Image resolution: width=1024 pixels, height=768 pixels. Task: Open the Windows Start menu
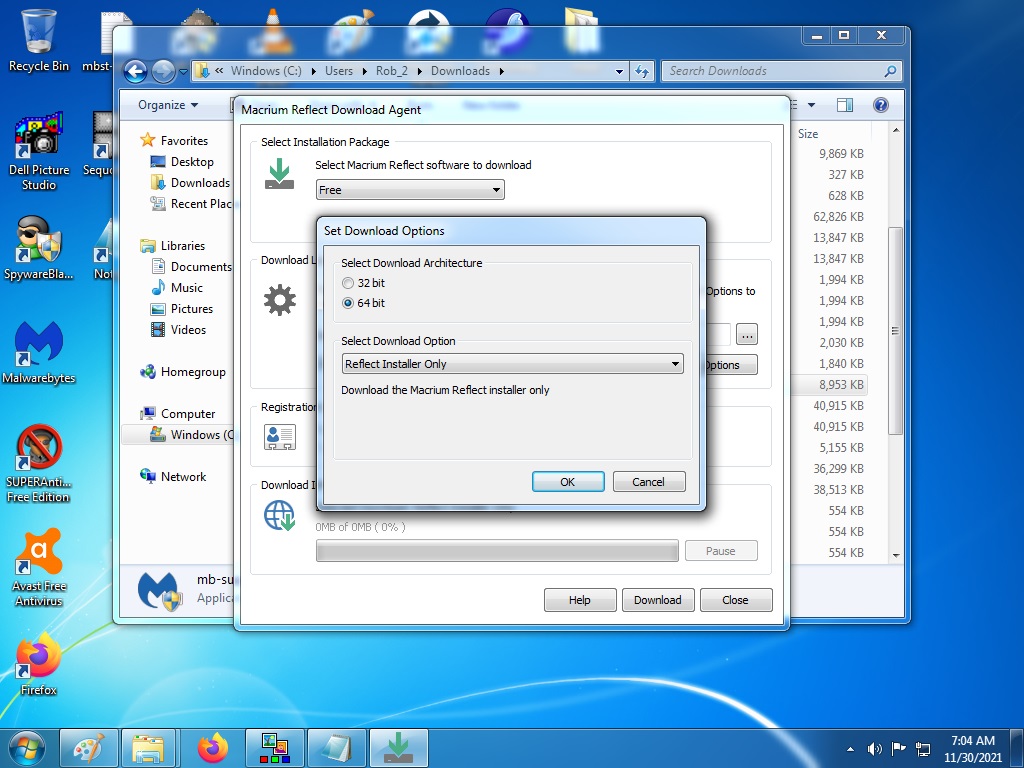[x=26, y=748]
